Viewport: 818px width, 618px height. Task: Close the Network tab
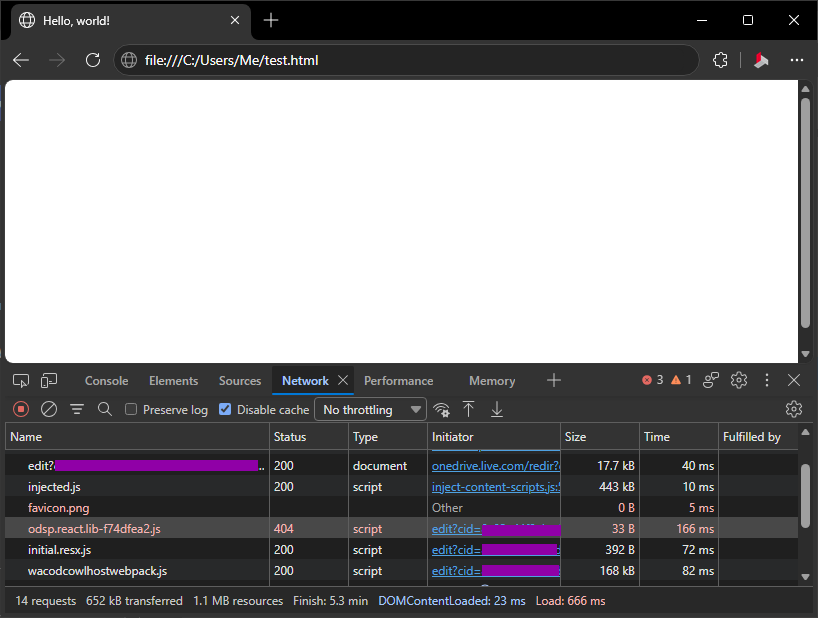343,380
